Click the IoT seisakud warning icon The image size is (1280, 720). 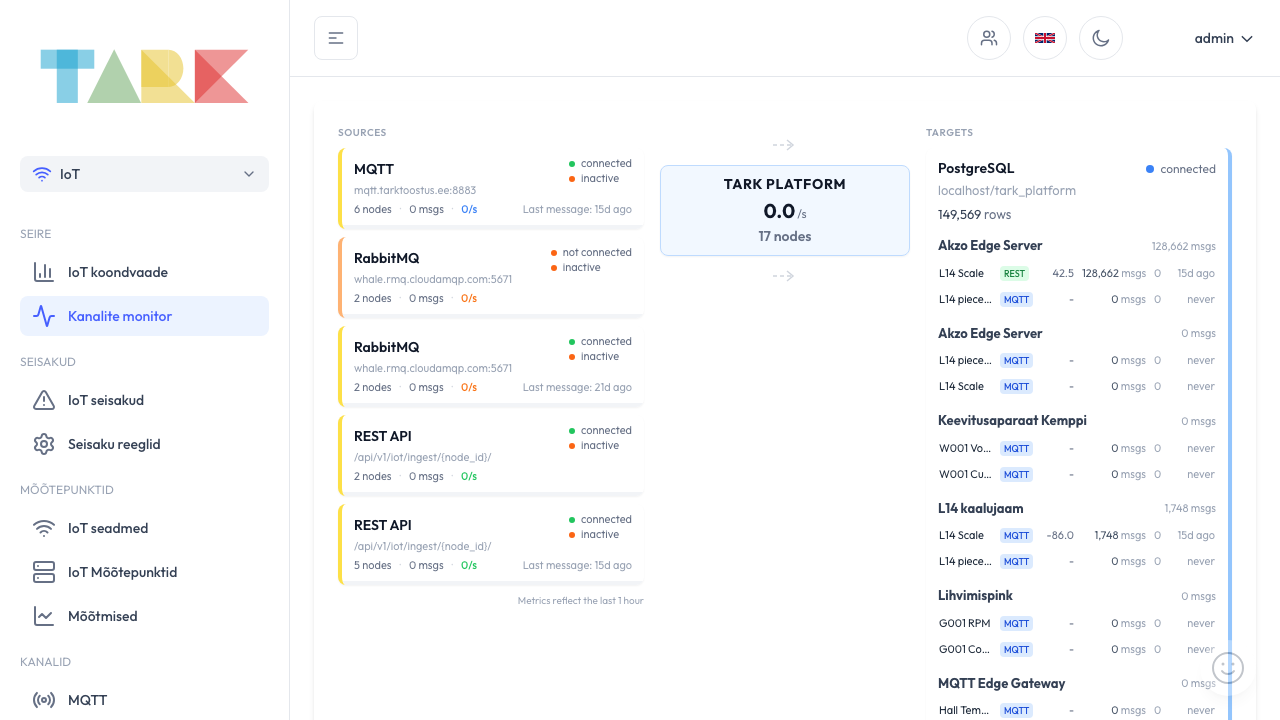44,400
